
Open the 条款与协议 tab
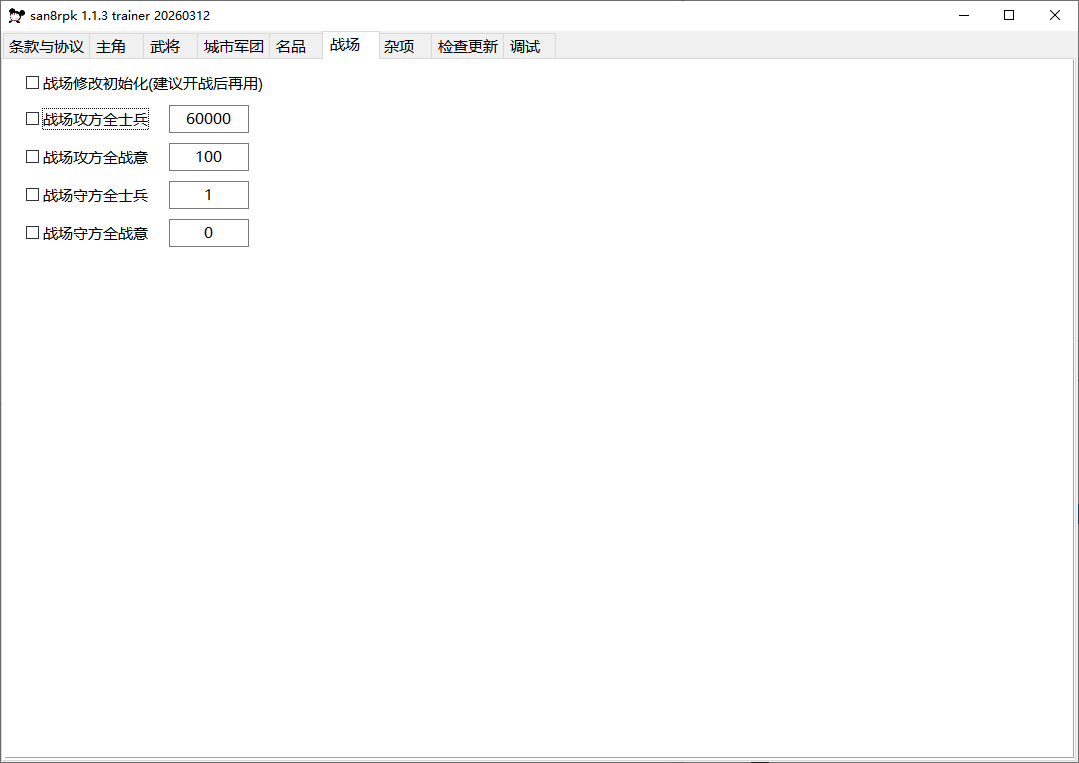tap(46, 46)
